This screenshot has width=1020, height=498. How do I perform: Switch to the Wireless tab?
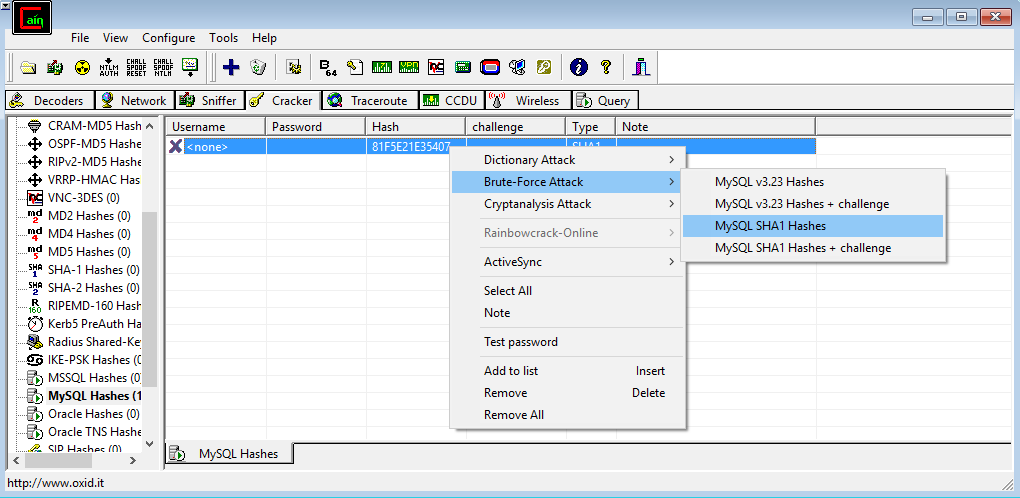pyautogui.click(x=527, y=100)
